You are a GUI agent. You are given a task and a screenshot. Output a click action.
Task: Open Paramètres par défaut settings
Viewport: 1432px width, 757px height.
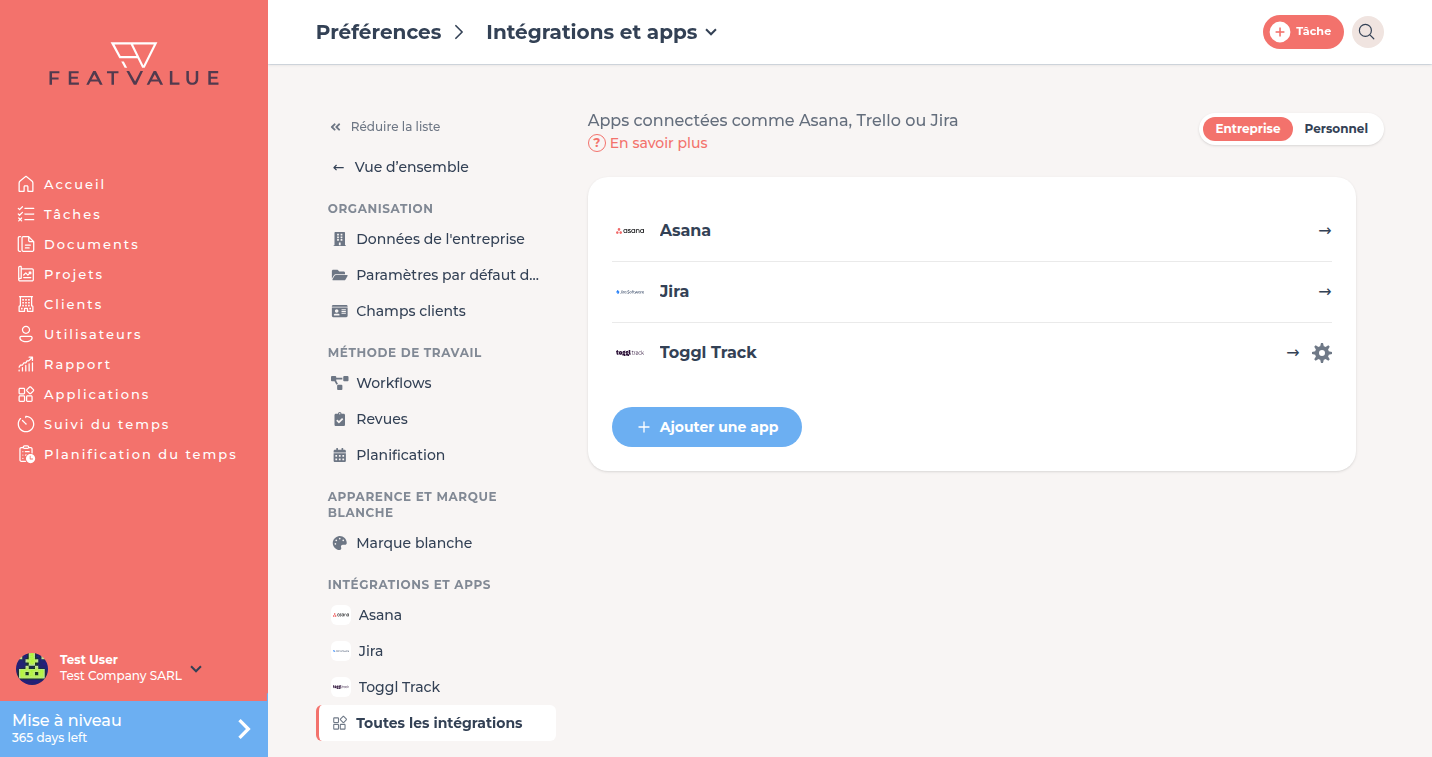(435, 275)
